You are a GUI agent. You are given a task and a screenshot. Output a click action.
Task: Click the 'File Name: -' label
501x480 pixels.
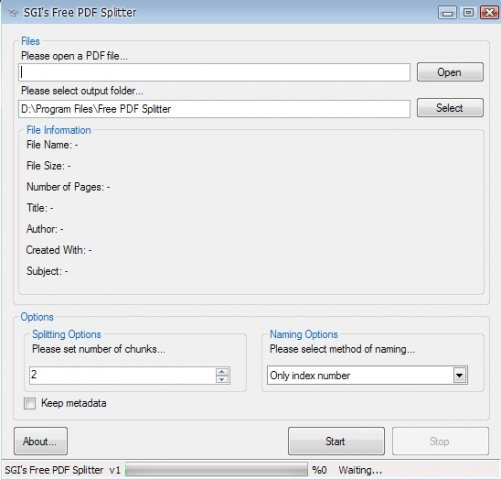coord(52,145)
